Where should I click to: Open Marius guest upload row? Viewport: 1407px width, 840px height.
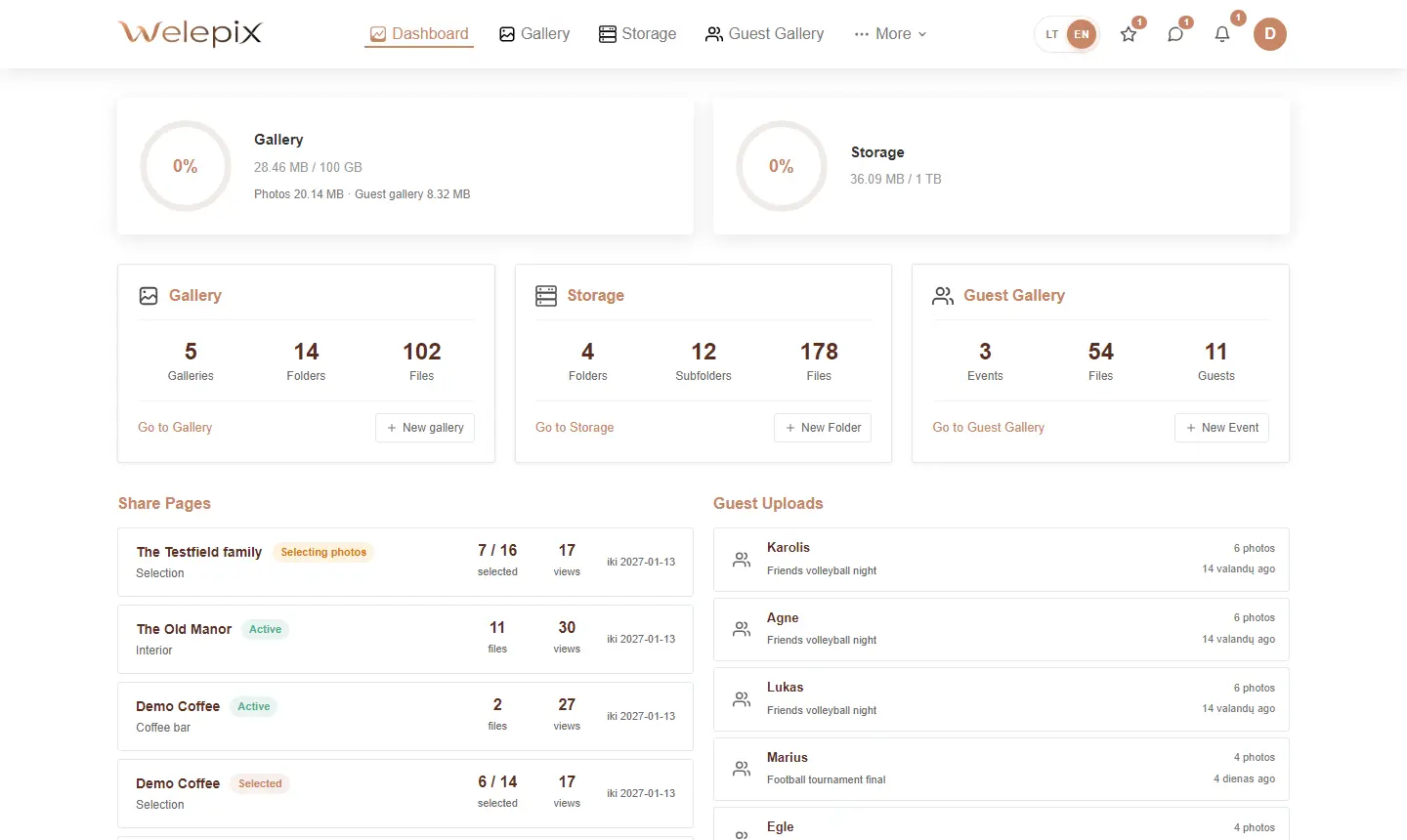click(1002, 769)
